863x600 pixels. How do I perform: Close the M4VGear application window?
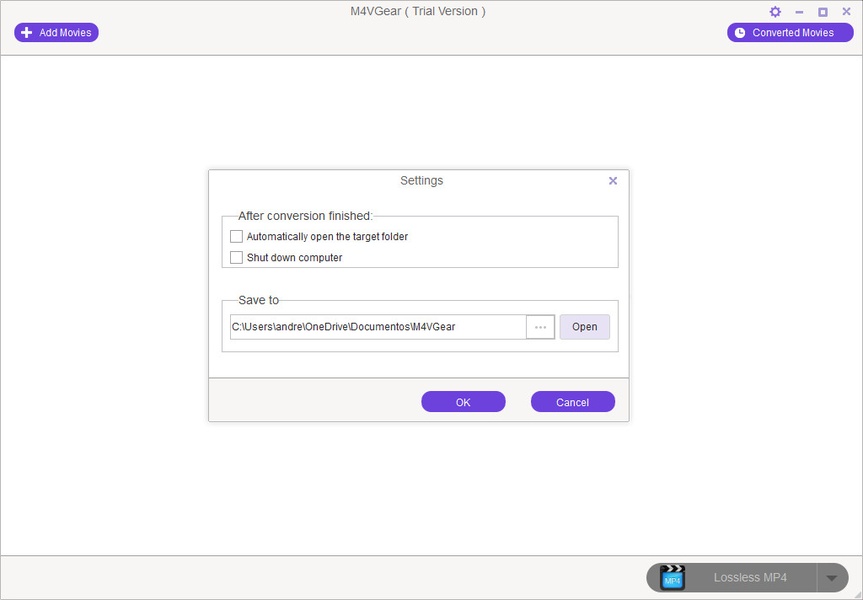846,12
